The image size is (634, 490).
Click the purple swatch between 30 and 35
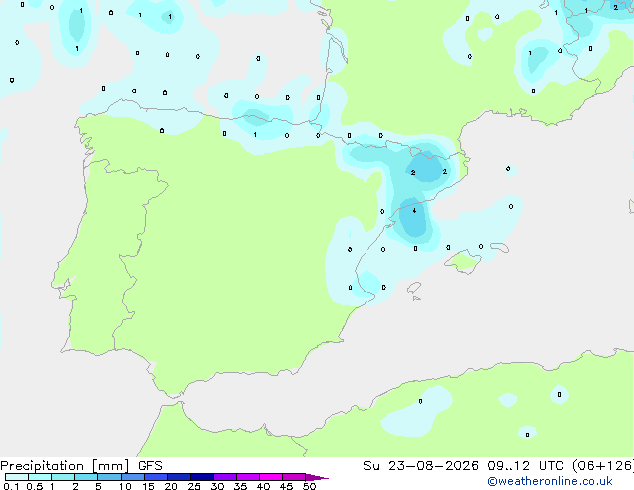(x=224, y=477)
